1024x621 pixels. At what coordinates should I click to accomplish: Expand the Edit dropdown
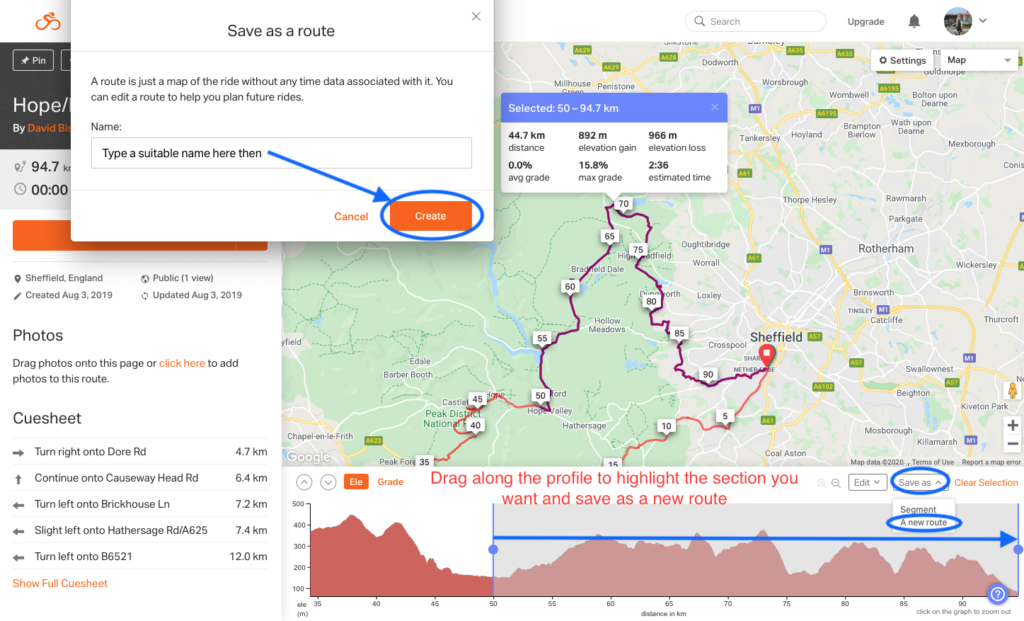pyautogui.click(x=867, y=483)
